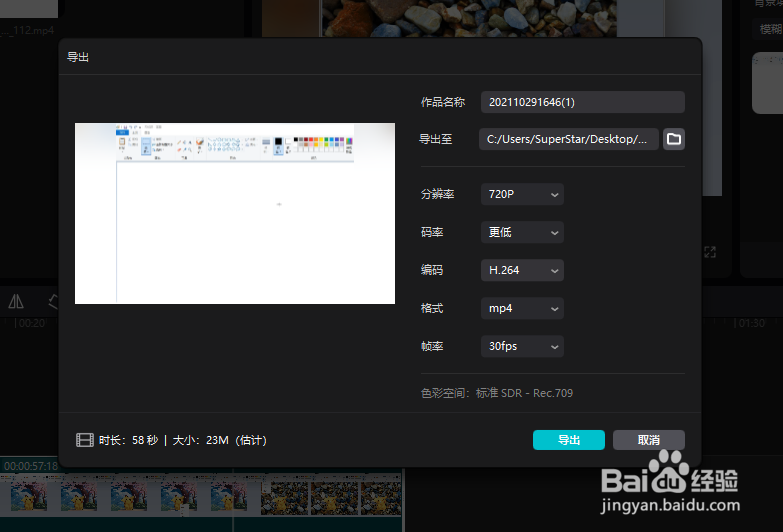Click the film strip icon beside duration
The width and height of the screenshot is (783, 532).
[x=85, y=440]
